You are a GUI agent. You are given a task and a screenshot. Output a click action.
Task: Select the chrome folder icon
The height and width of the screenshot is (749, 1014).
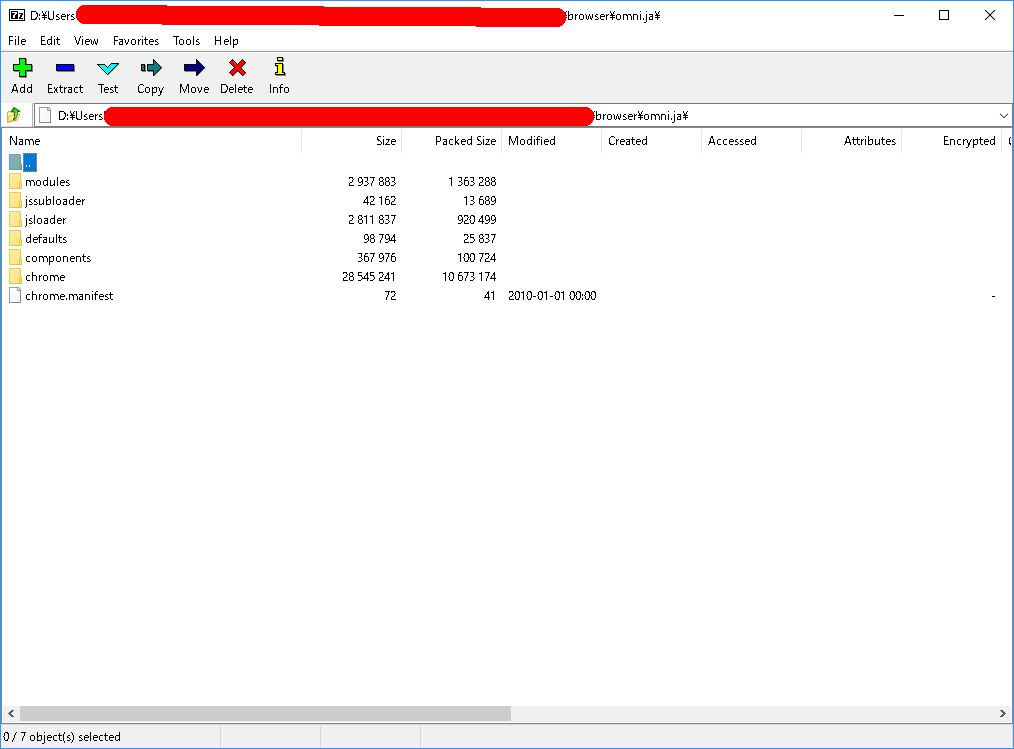tap(16, 277)
